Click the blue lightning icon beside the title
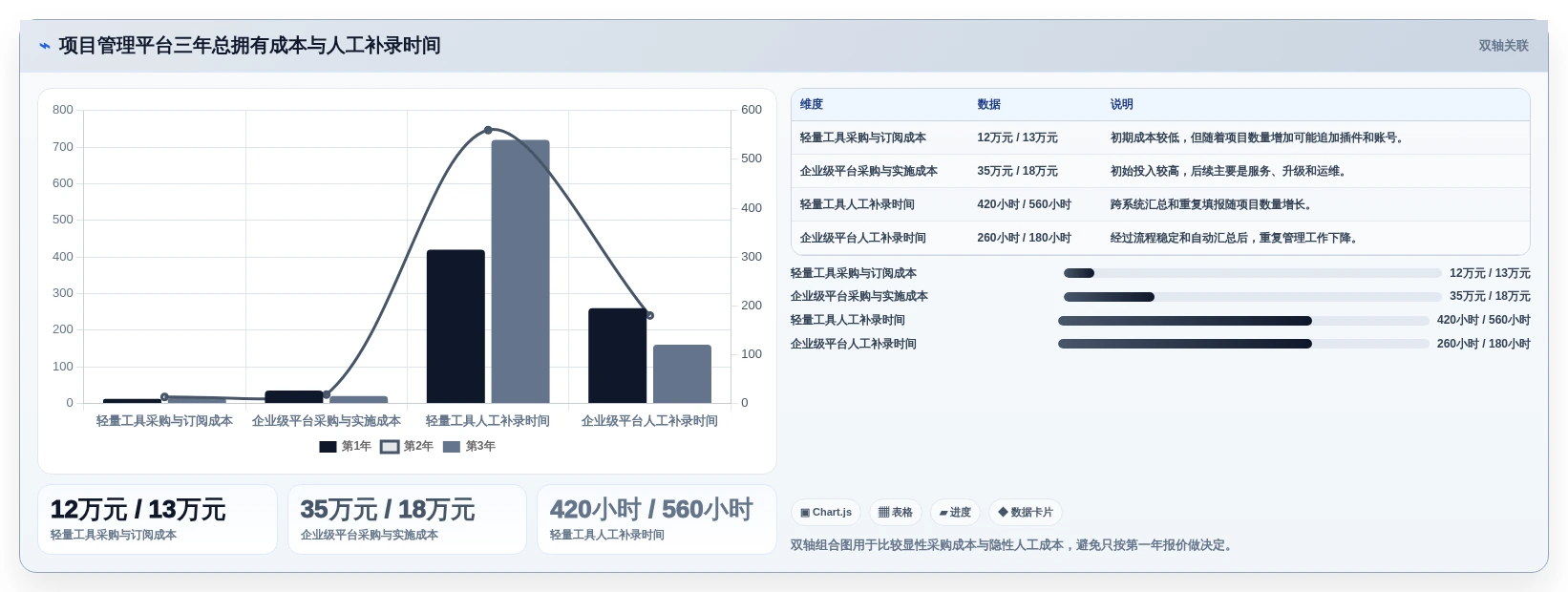Screen dimensions: 1568x592 click(x=44, y=46)
